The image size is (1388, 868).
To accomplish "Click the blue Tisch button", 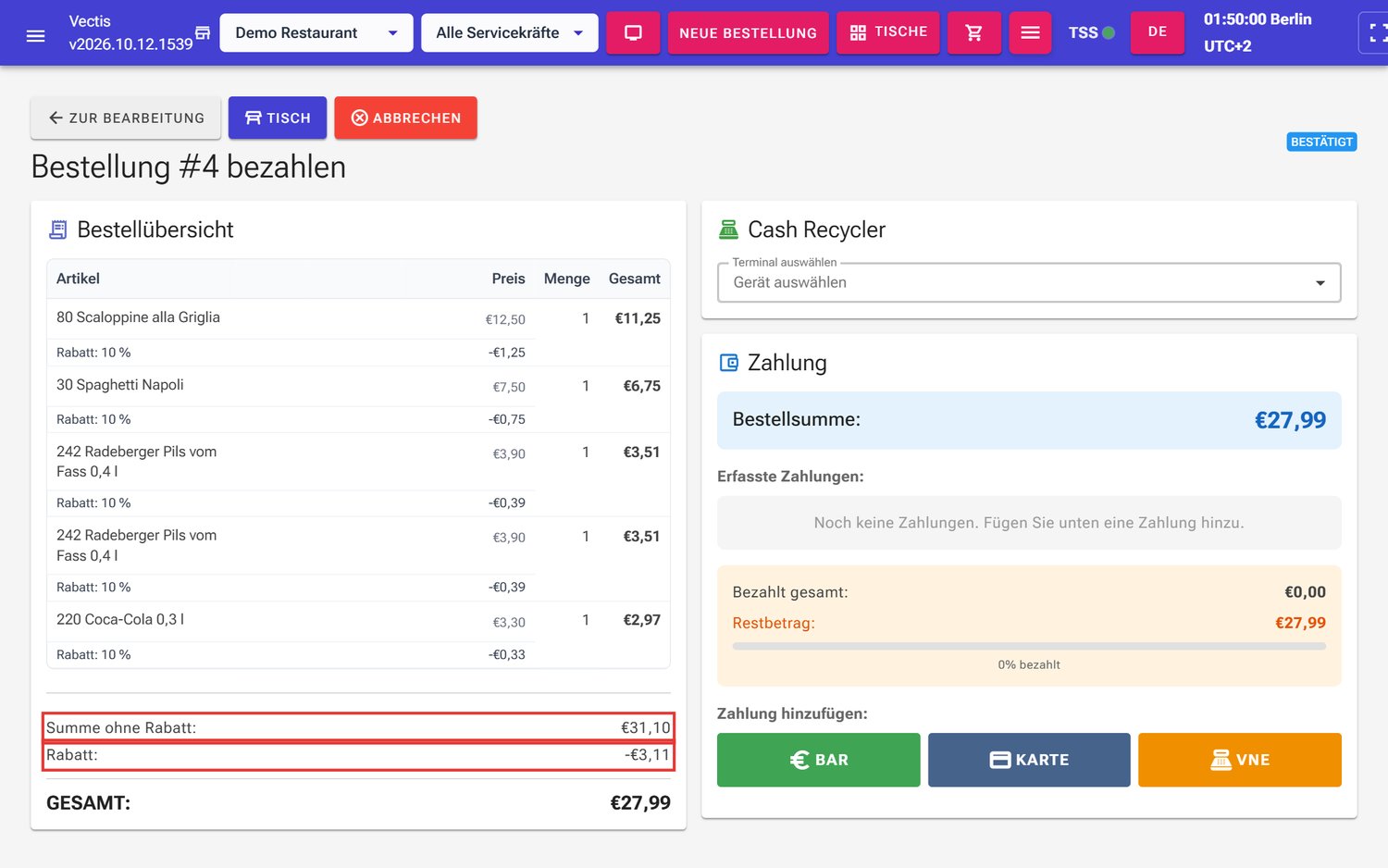I will (x=278, y=118).
